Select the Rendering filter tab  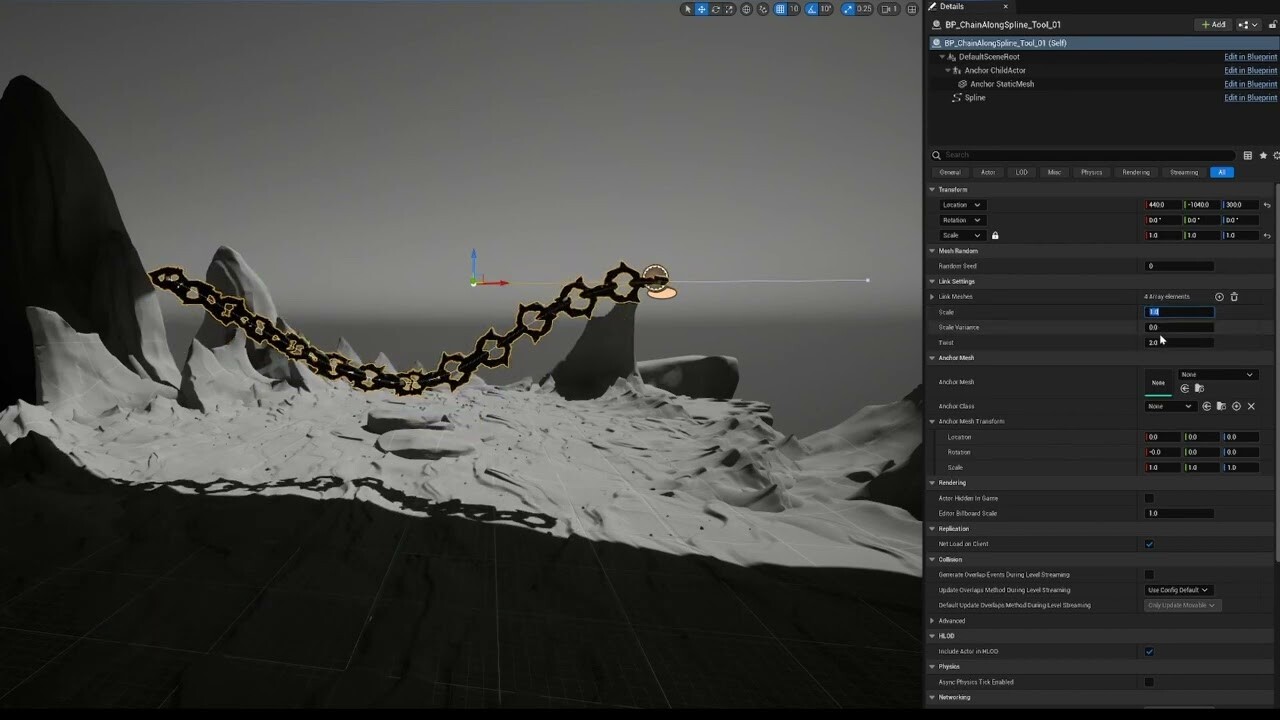(1136, 172)
